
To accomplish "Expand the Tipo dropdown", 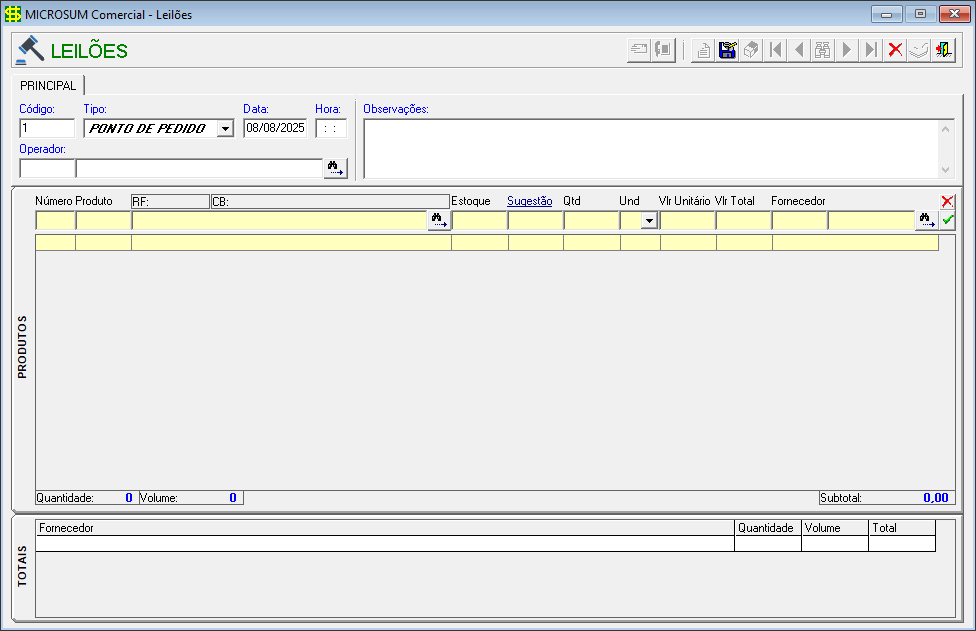I will pos(225,128).
